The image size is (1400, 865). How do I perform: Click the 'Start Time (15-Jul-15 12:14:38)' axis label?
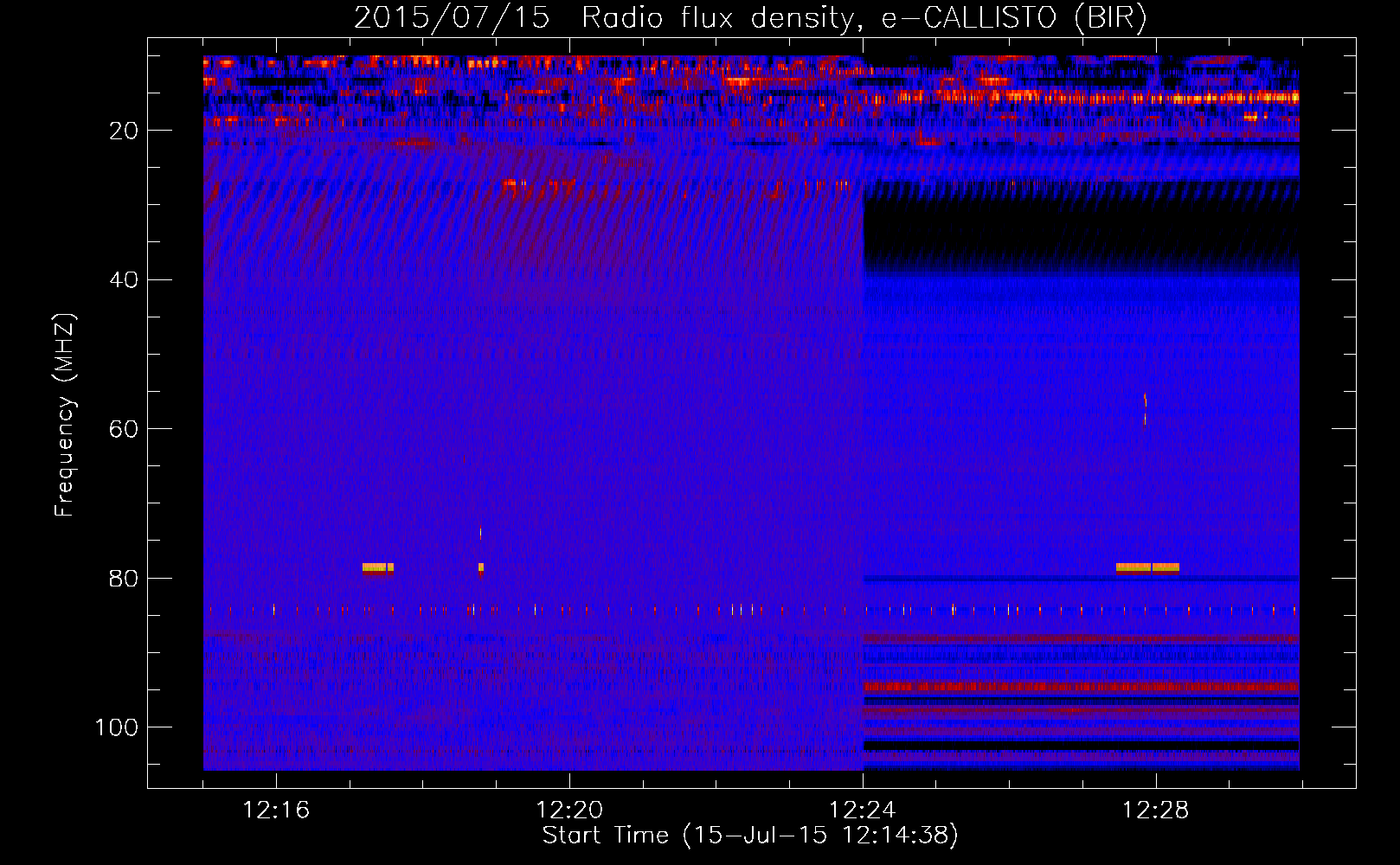[750, 836]
